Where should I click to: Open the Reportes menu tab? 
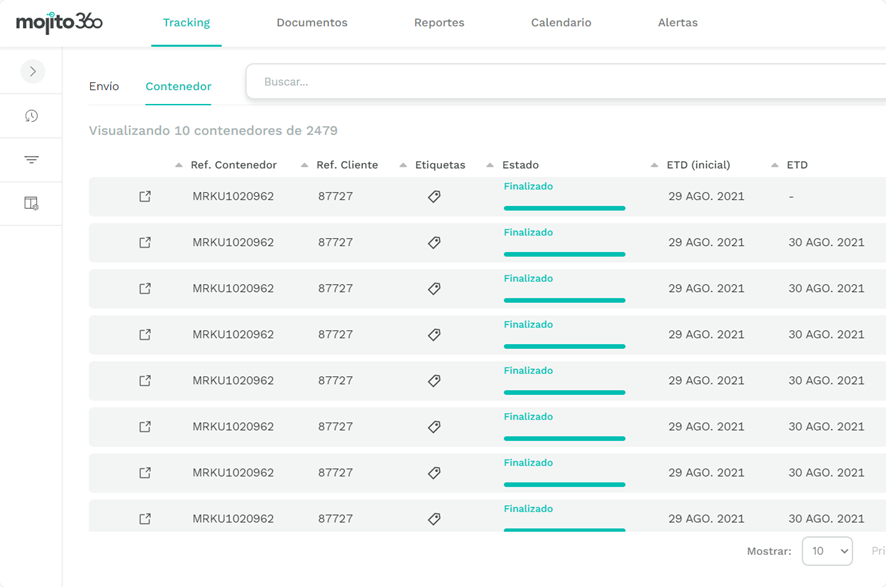pyautogui.click(x=439, y=23)
